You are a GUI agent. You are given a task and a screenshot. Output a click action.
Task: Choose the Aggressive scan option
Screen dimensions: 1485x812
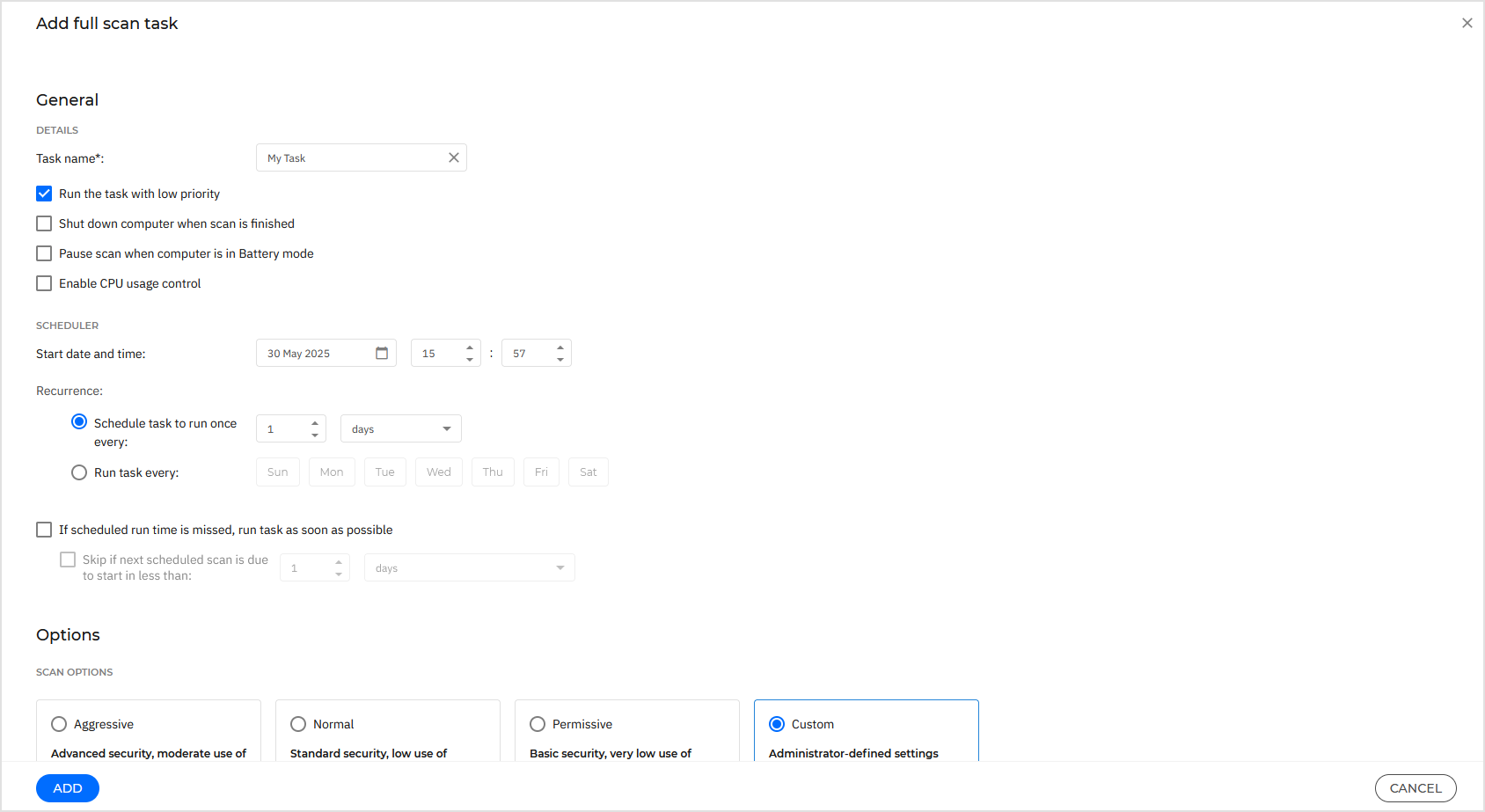click(59, 724)
